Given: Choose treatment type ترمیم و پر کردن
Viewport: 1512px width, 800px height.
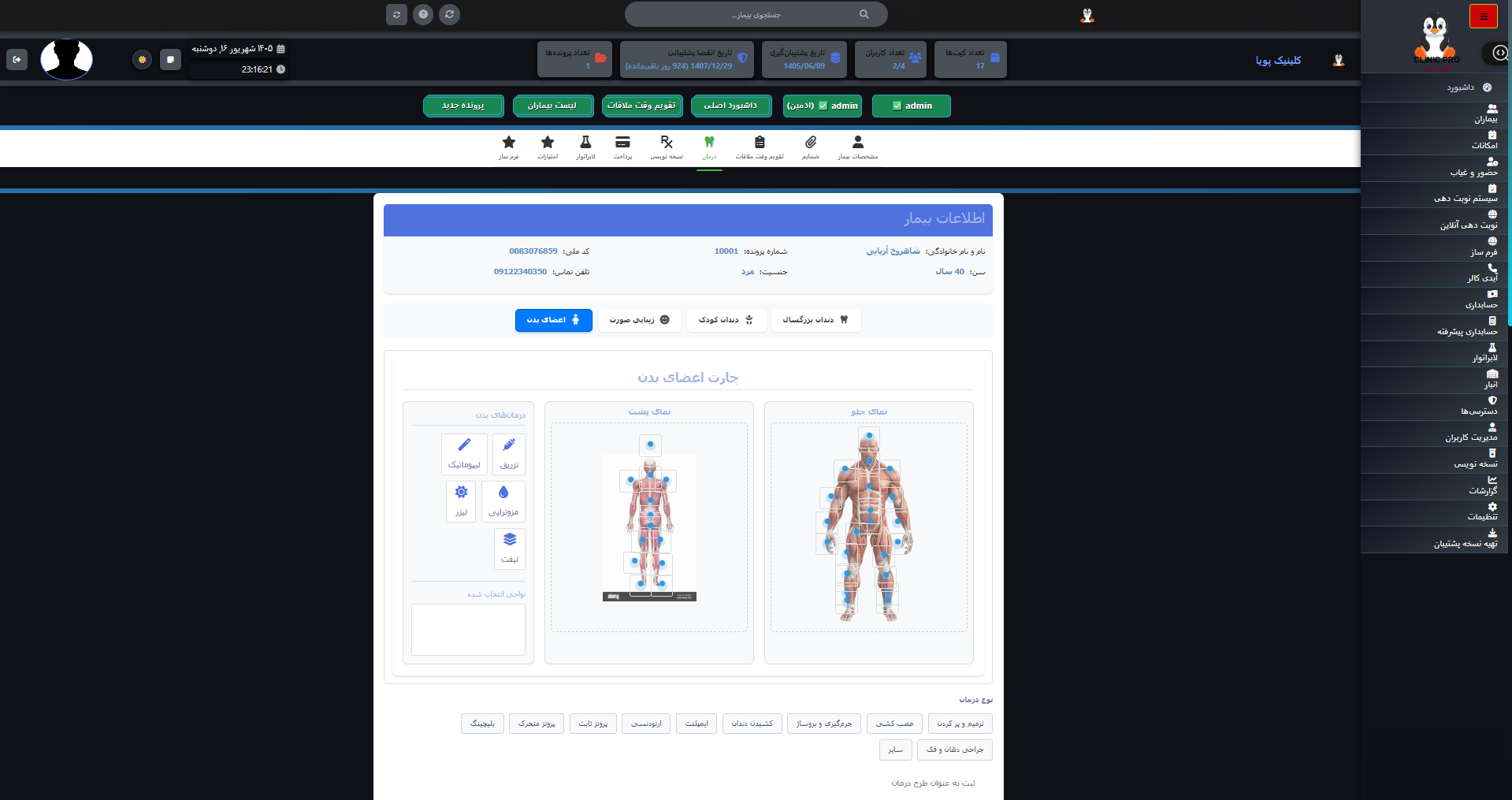Looking at the screenshot, I should [x=960, y=724].
